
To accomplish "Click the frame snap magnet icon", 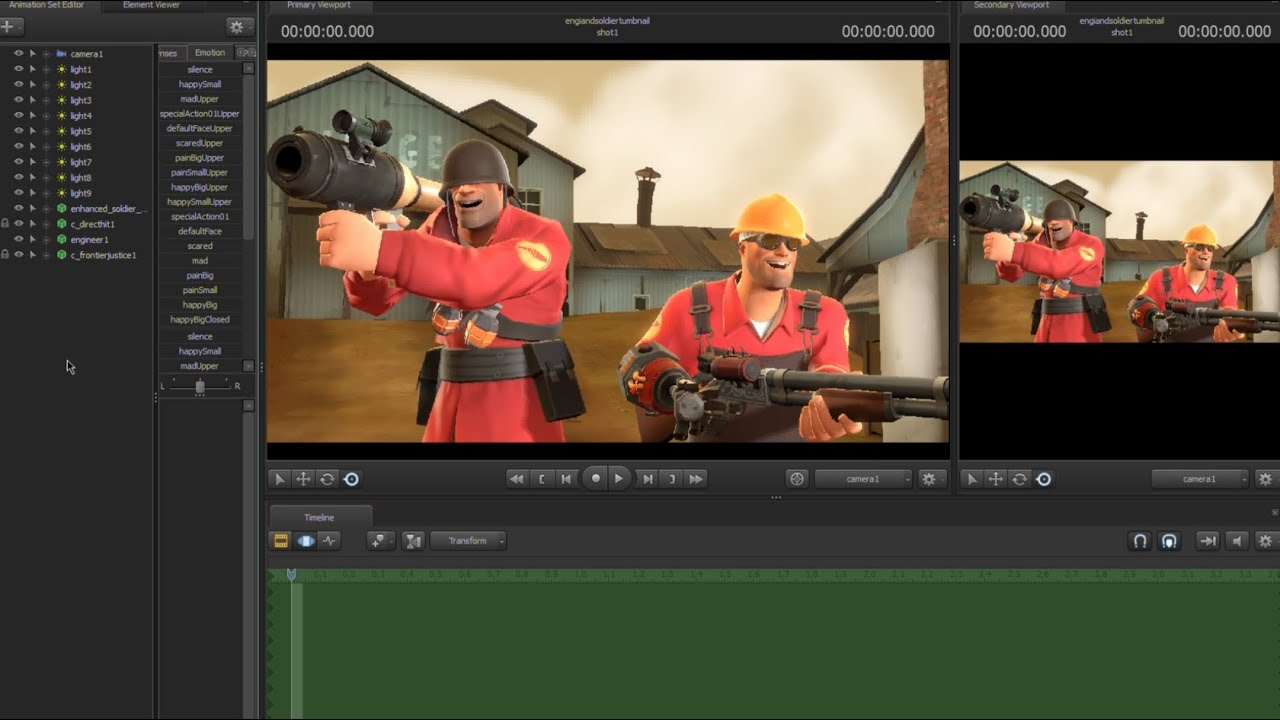I will tap(1168, 541).
